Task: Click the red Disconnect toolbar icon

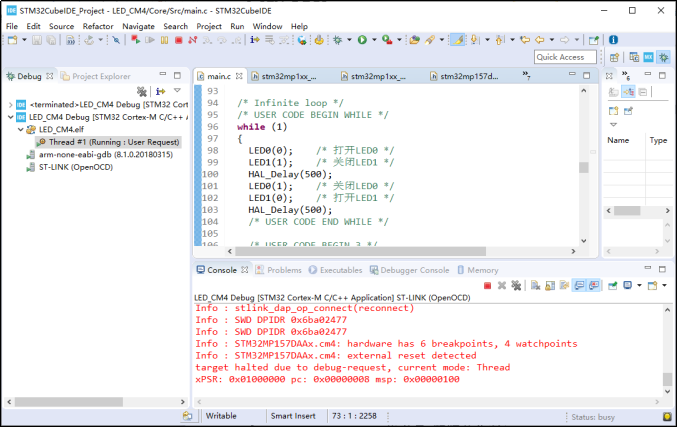Action: [193, 40]
